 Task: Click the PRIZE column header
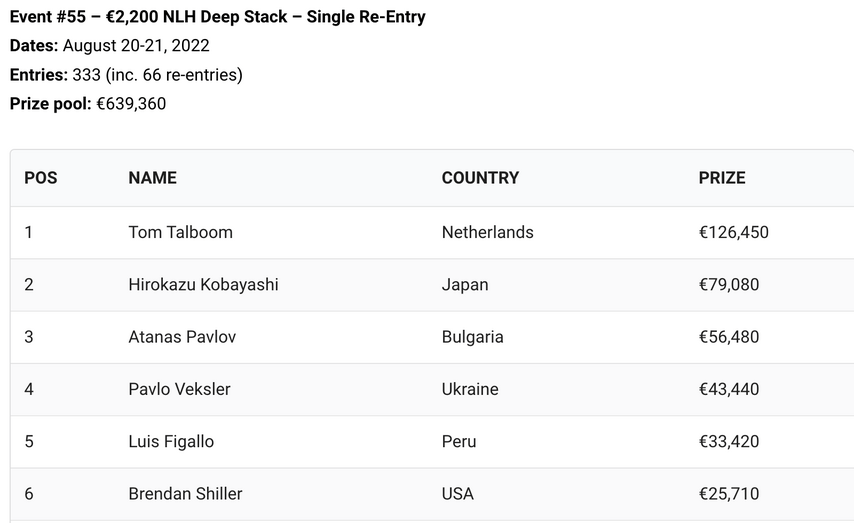coord(722,178)
